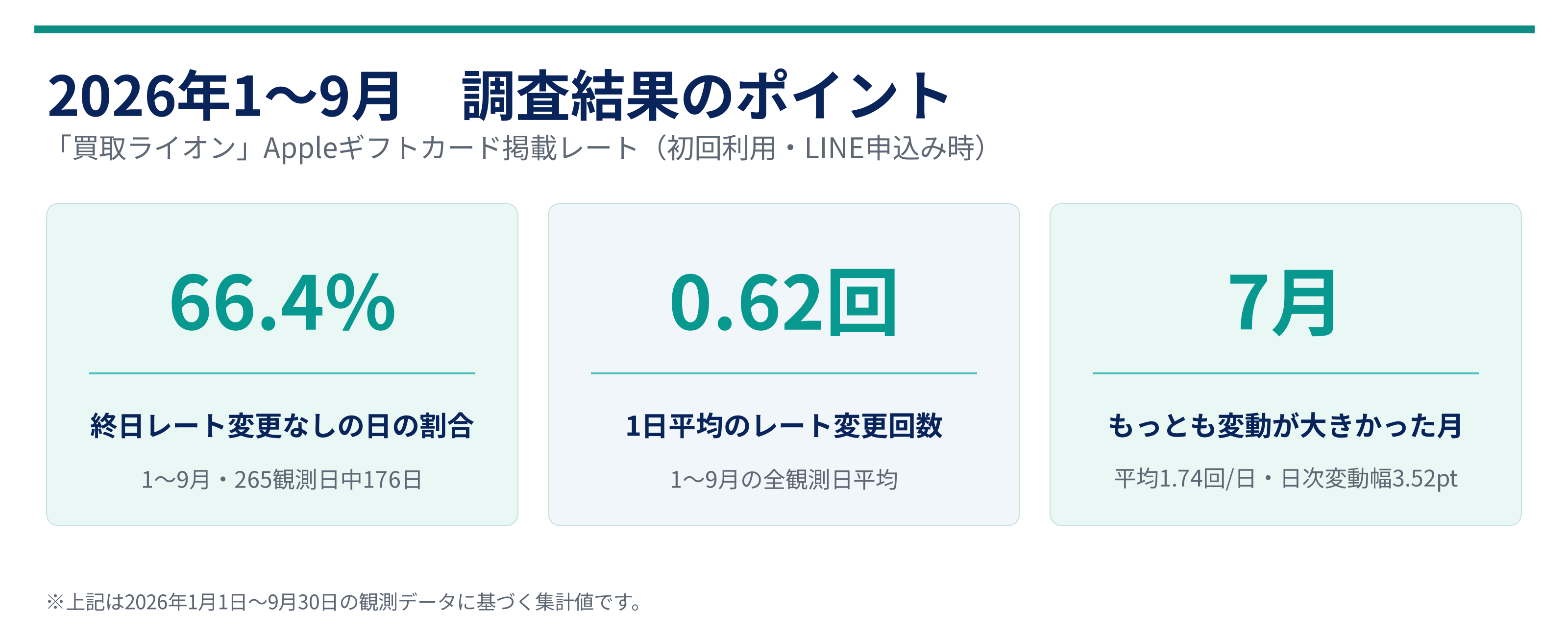This screenshot has height=637, width=1568.
Task: Click the main title 2026年1〜9月 調査結果のポイント
Action: pyautogui.click(x=498, y=96)
